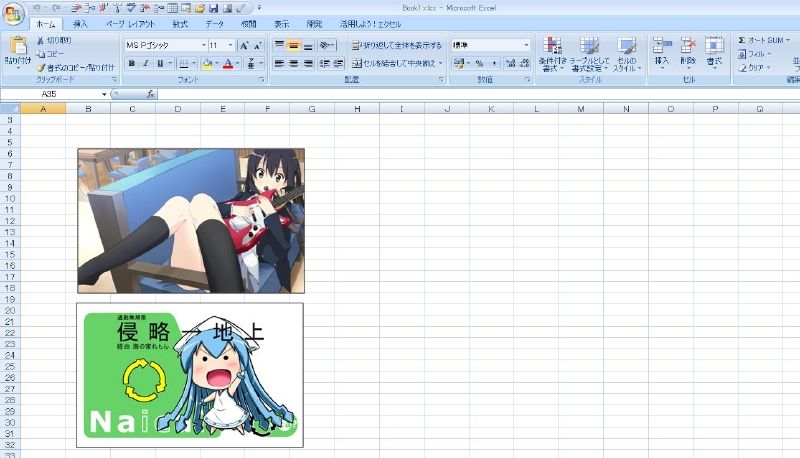This screenshot has width=800, height=458.
Task: Select the guitar girl picture
Action: (x=191, y=221)
